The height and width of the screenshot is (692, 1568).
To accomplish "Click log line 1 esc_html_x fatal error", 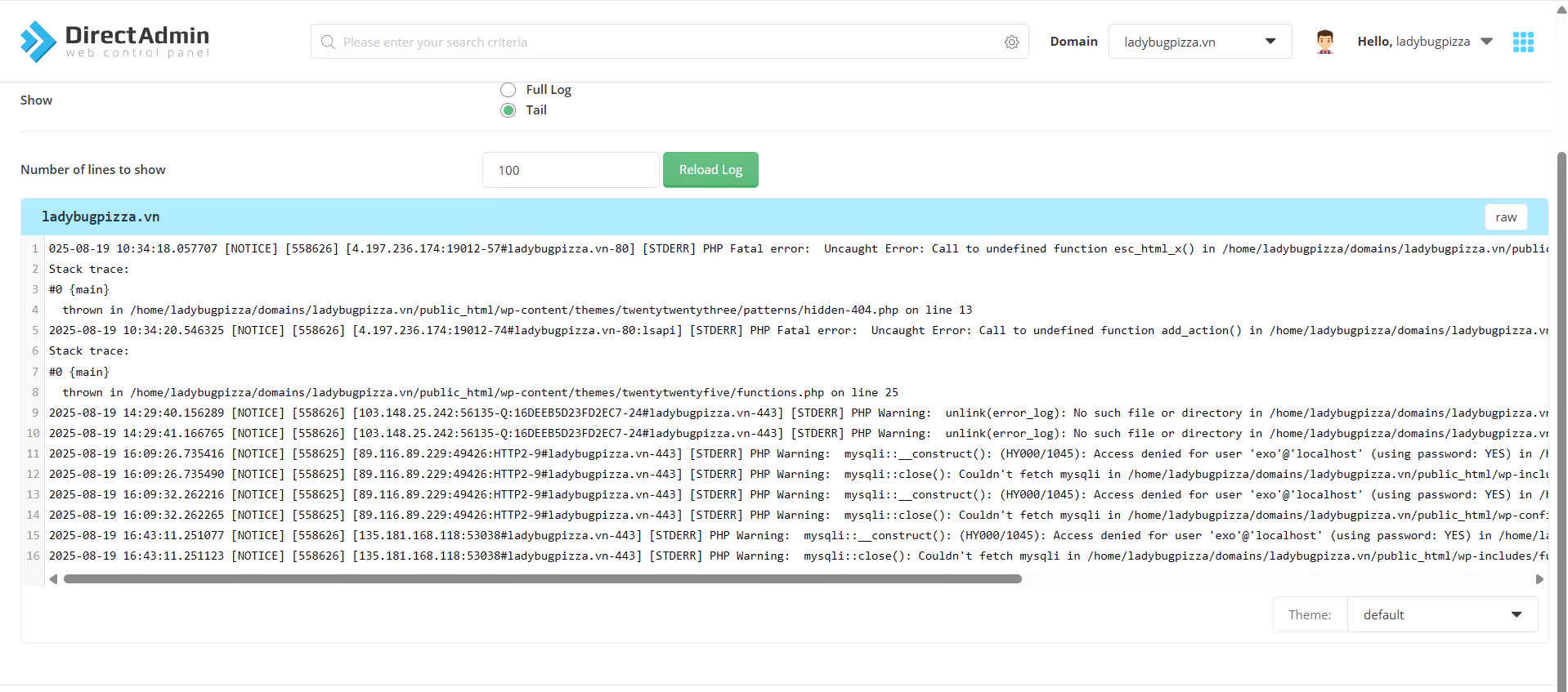I will pyautogui.click(x=798, y=248).
